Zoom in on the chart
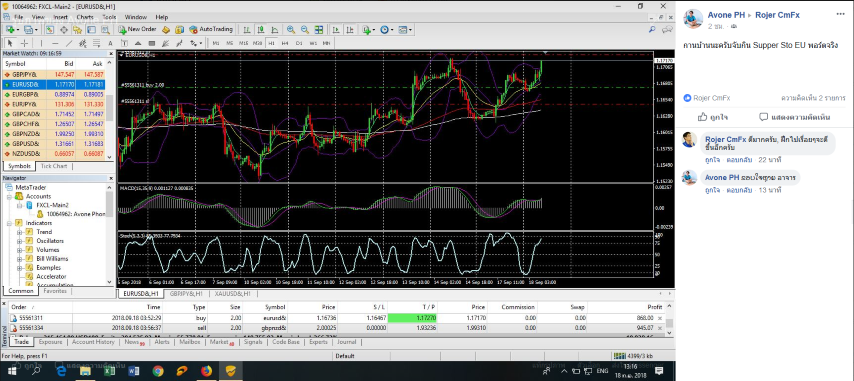Viewport: 854px width, 381px height. [x=291, y=29]
